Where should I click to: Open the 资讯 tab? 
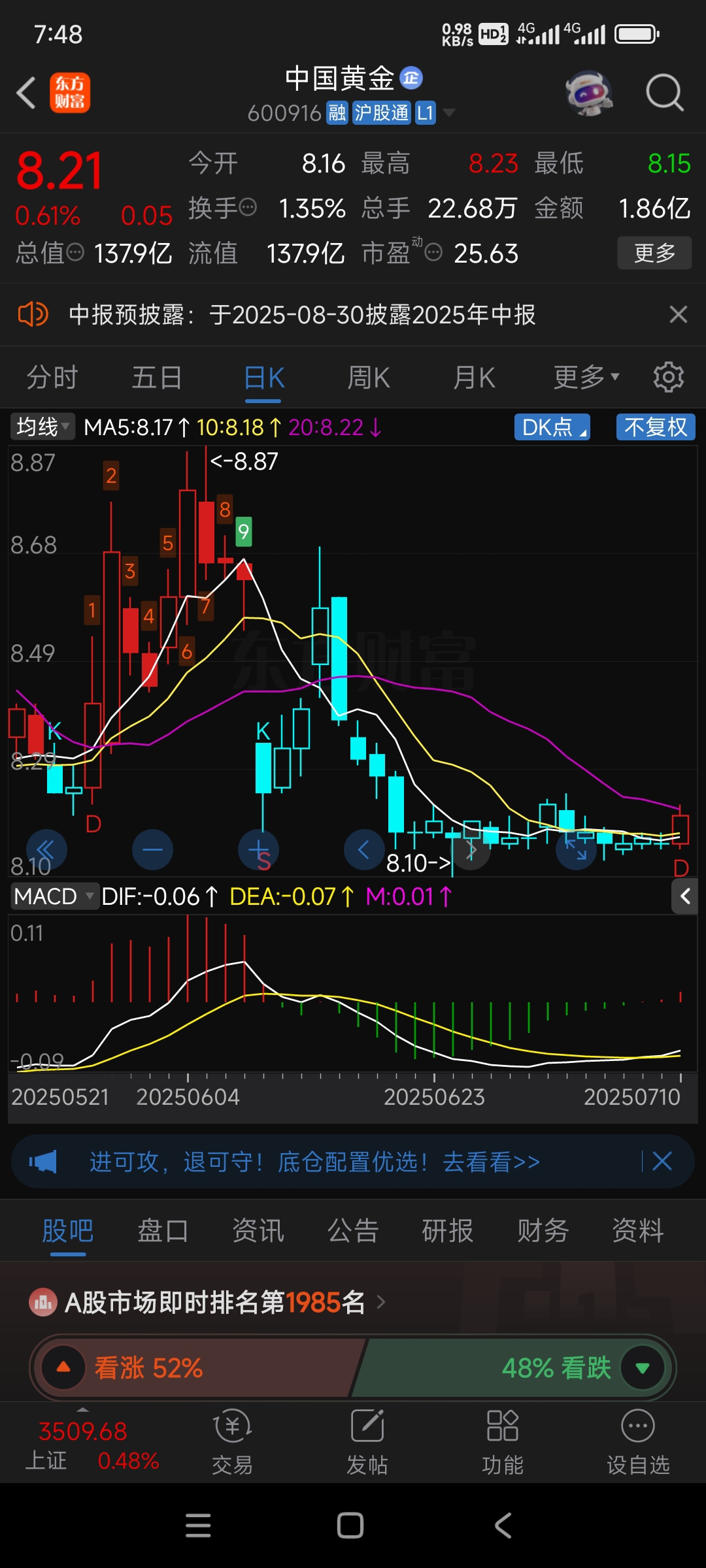click(x=258, y=1231)
